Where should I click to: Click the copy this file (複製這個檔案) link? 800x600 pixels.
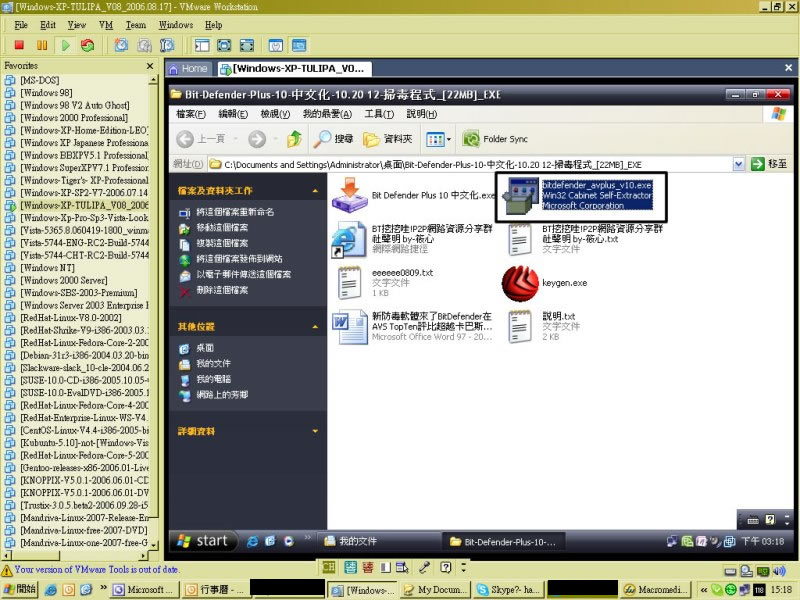[x=222, y=243]
